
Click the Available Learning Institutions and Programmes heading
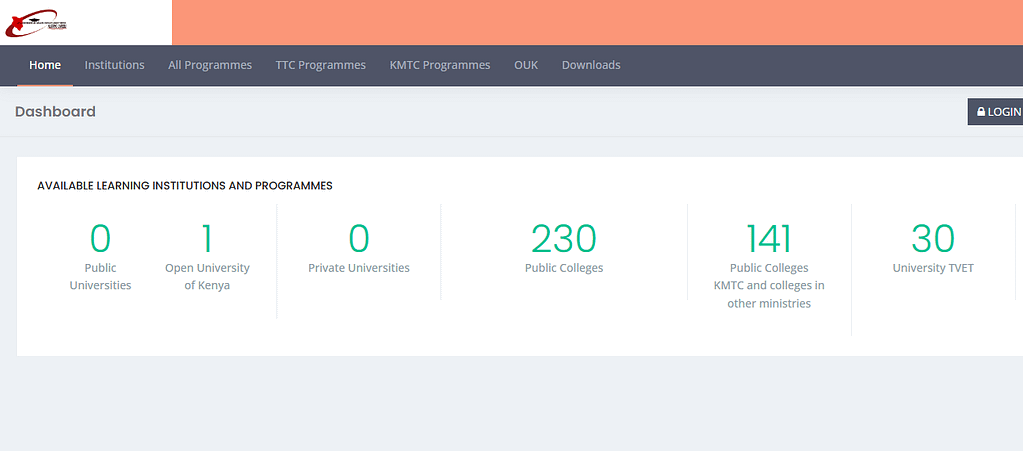coord(185,185)
